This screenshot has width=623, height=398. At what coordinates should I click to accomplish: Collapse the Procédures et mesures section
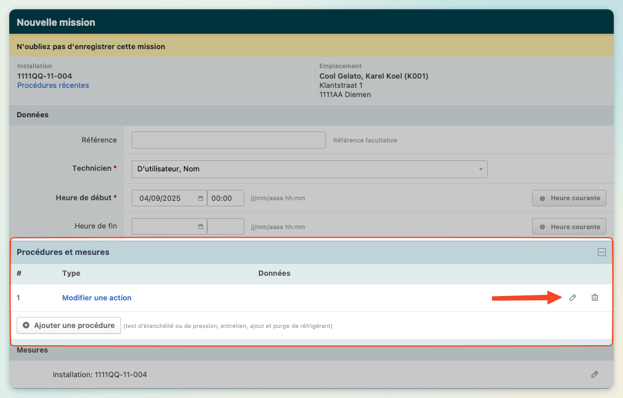602,252
